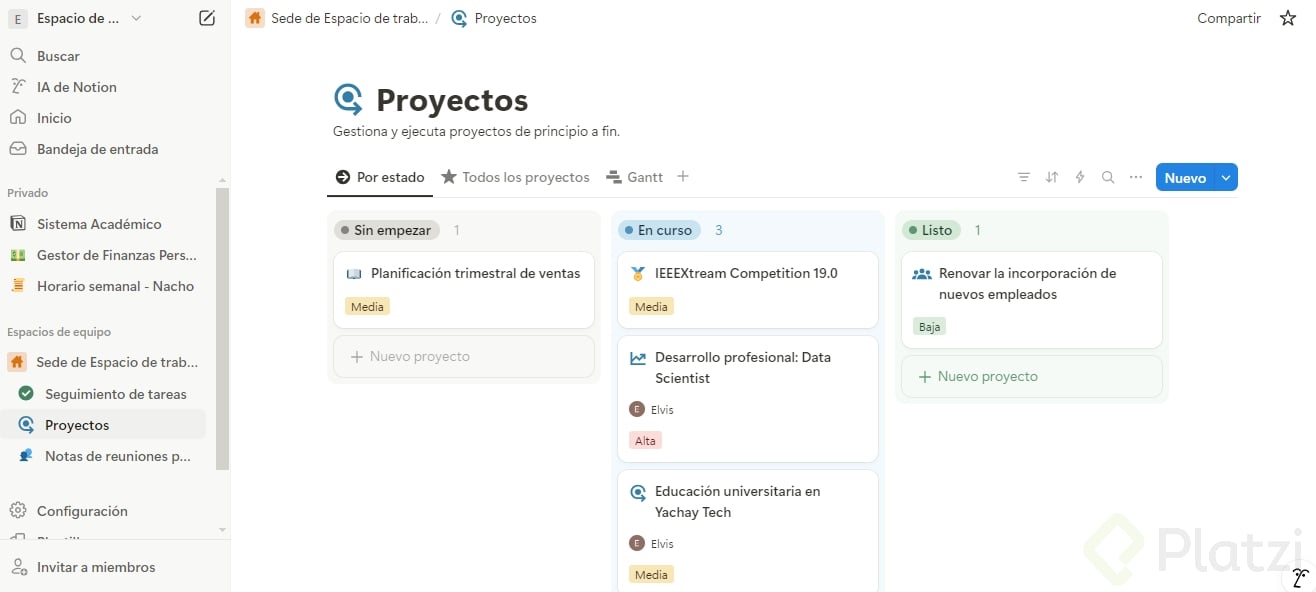This screenshot has width=1316, height=592.
Task: Open automations lightning bolt icon
Action: [x=1080, y=177]
